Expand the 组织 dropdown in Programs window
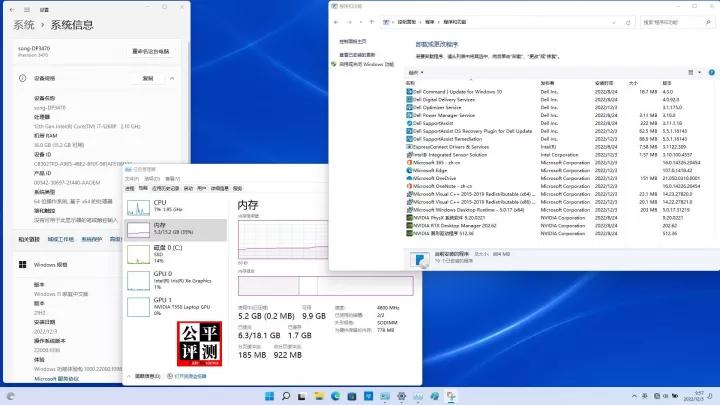Screen dimensions: 720x405 [416, 73]
